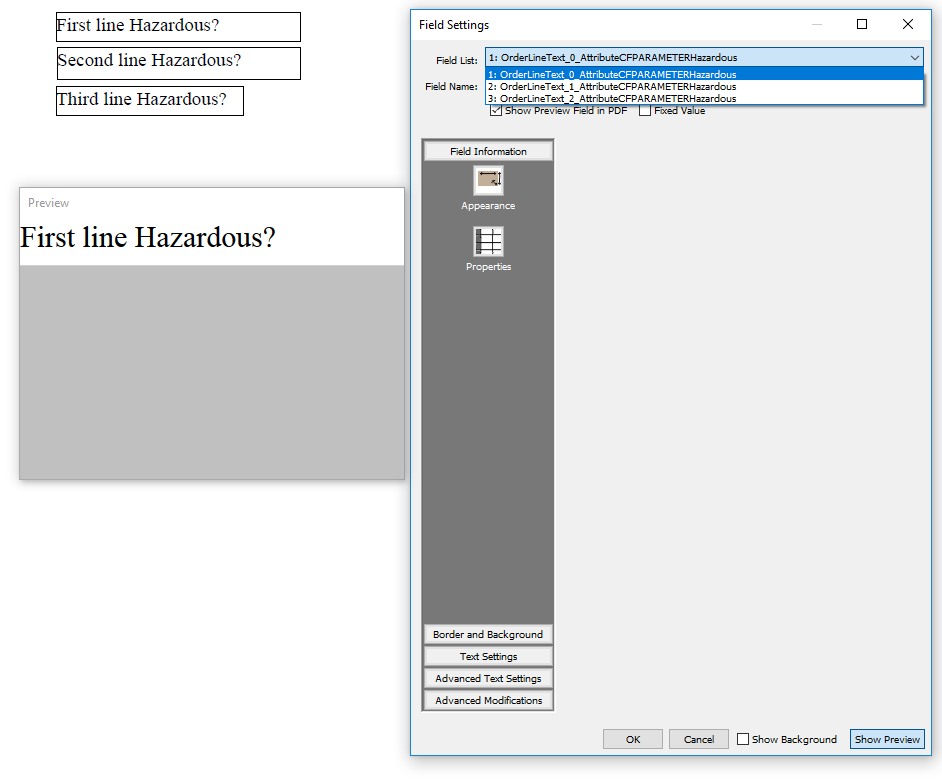Click the OK button
The height and width of the screenshot is (782, 942).
click(x=632, y=740)
